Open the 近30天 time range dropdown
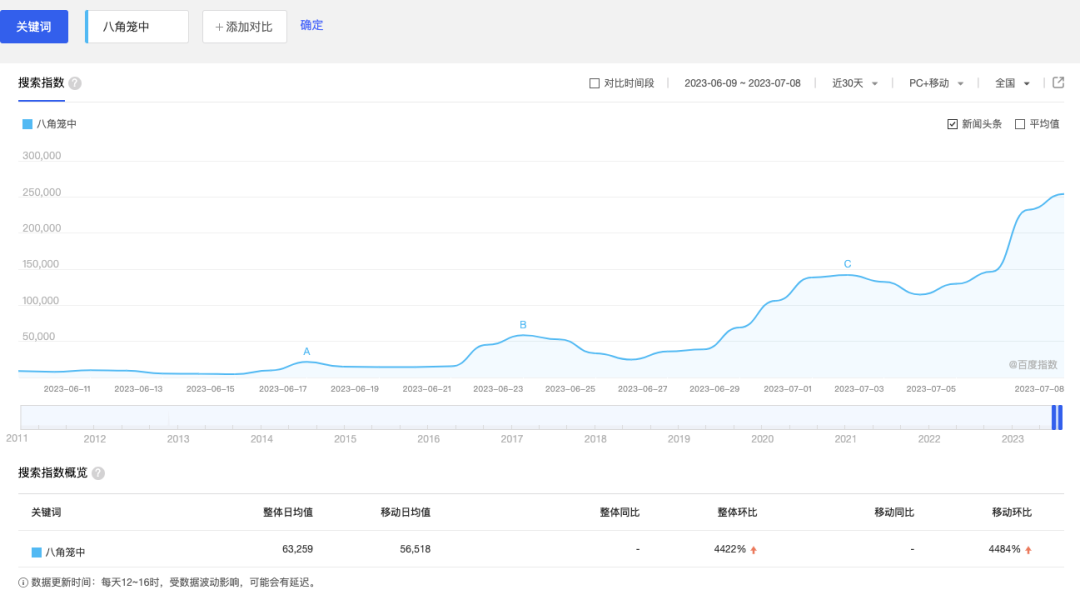This screenshot has width=1080, height=605. [x=855, y=84]
